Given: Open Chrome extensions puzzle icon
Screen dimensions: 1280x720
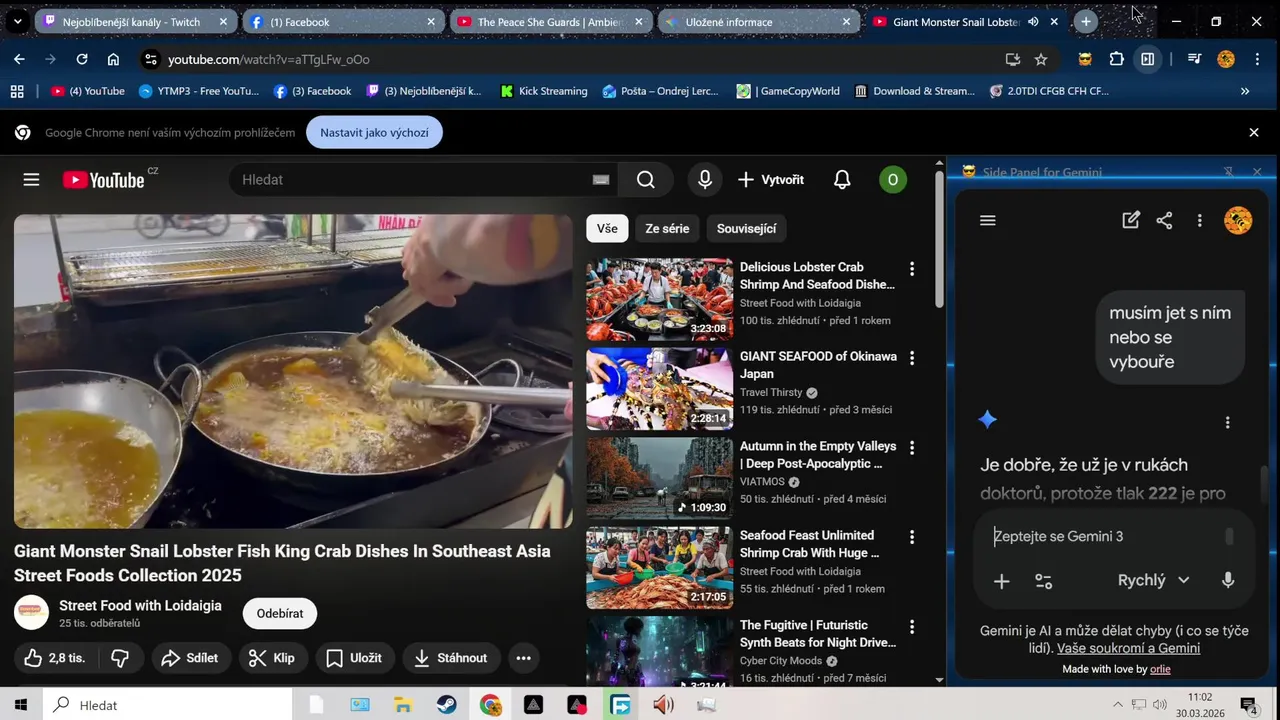Looking at the screenshot, I should click(1117, 59).
